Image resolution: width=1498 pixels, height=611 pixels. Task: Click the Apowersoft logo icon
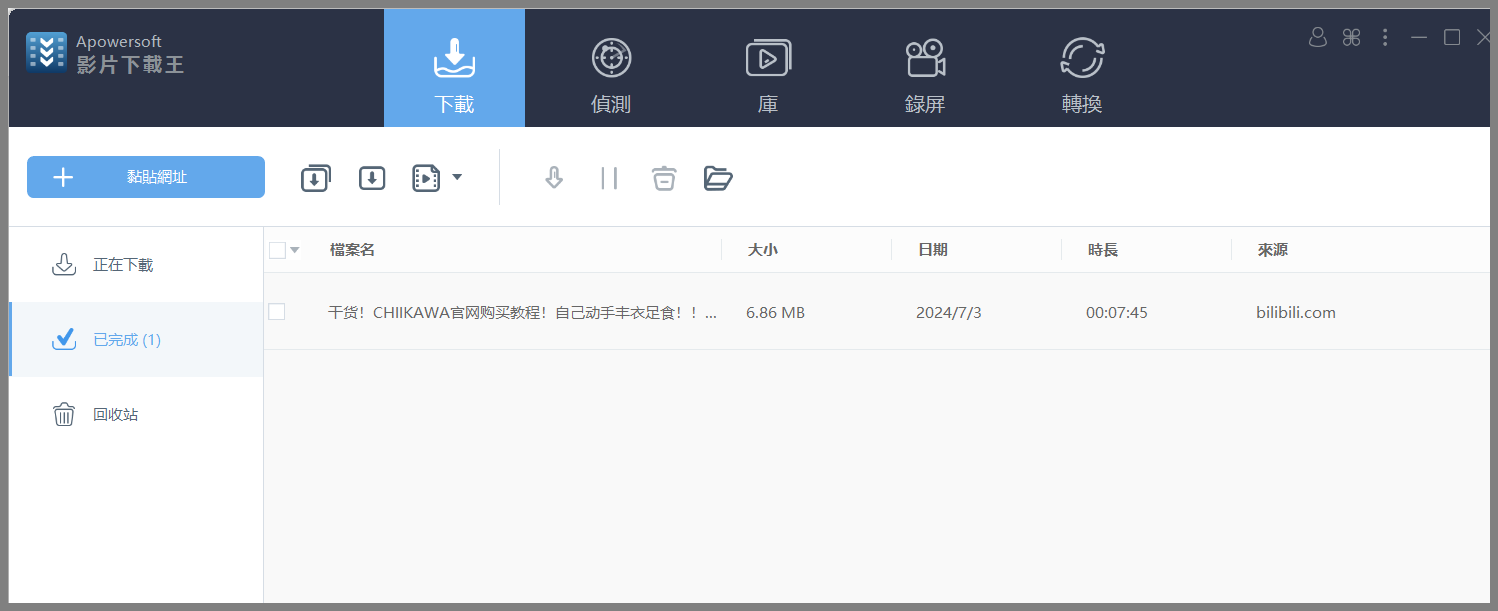click(46, 51)
